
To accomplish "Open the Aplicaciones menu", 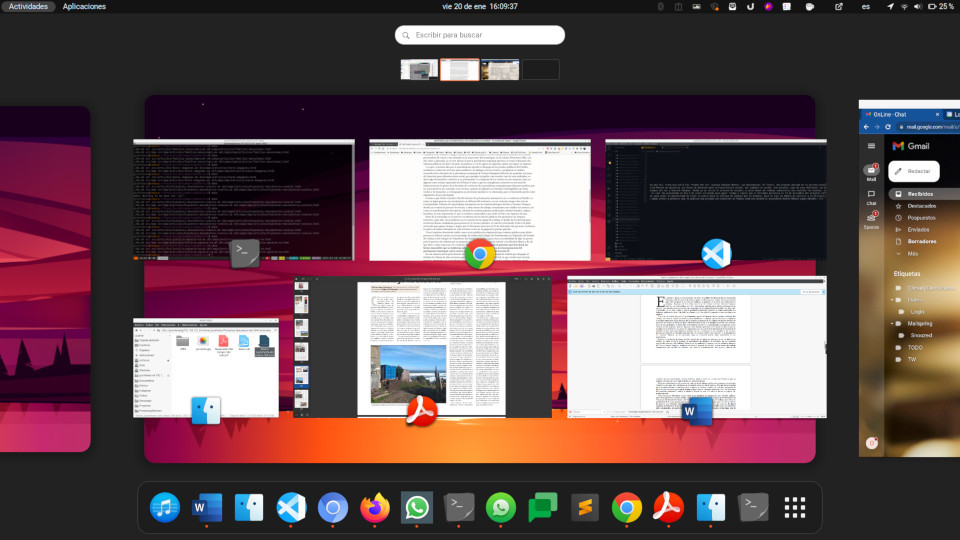I will pos(84,6).
